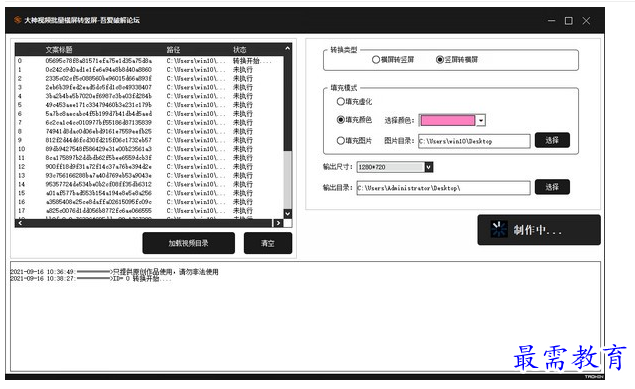This screenshot has width=635, height=389.
Task: Select row 10 starting 89db9427548
Action: coord(149,149)
